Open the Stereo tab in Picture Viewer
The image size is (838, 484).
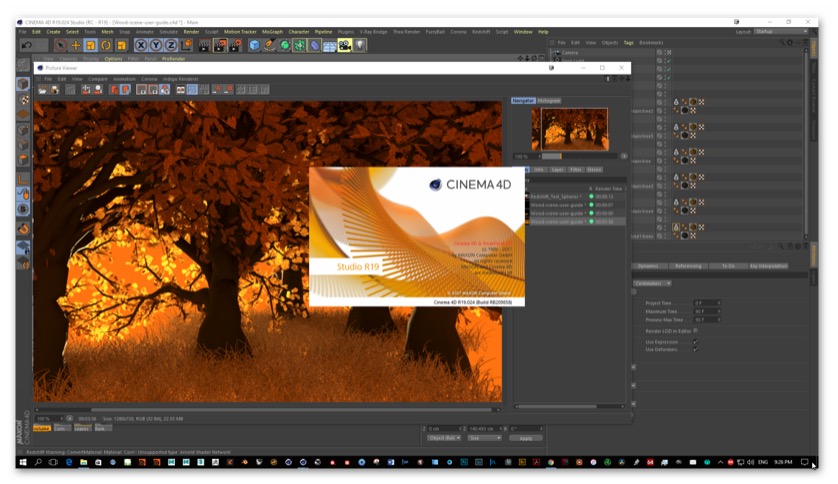coord(594,169)
